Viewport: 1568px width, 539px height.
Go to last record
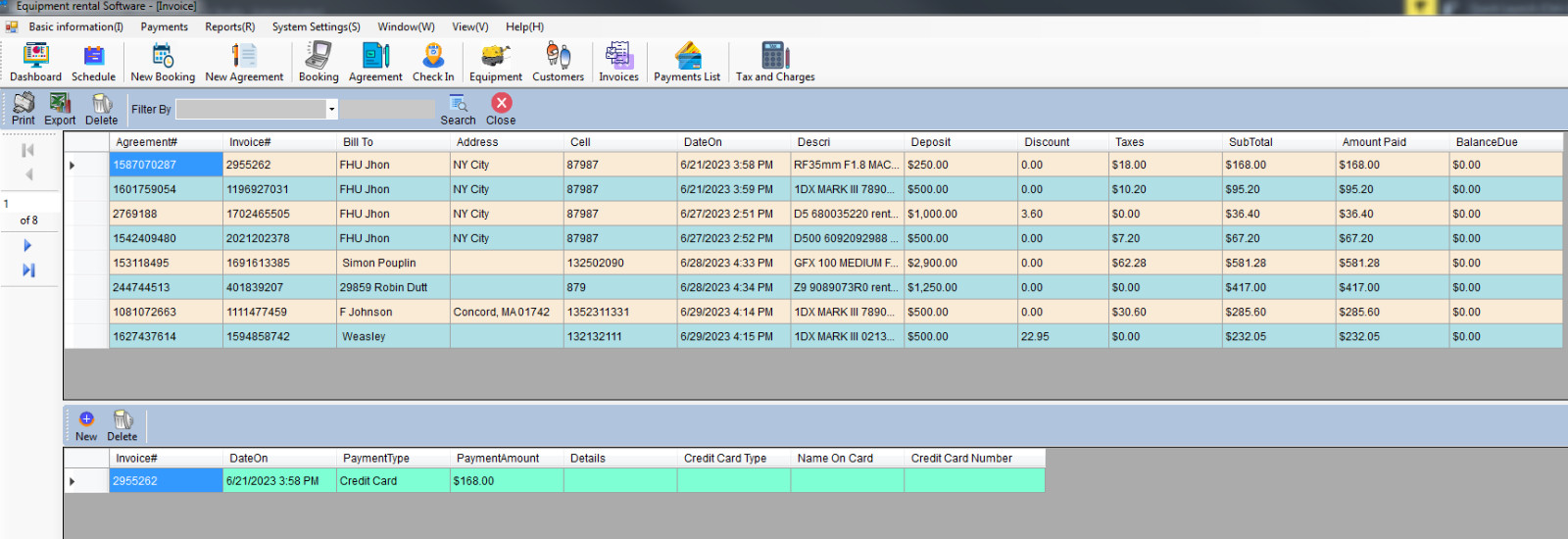point(28,269)
